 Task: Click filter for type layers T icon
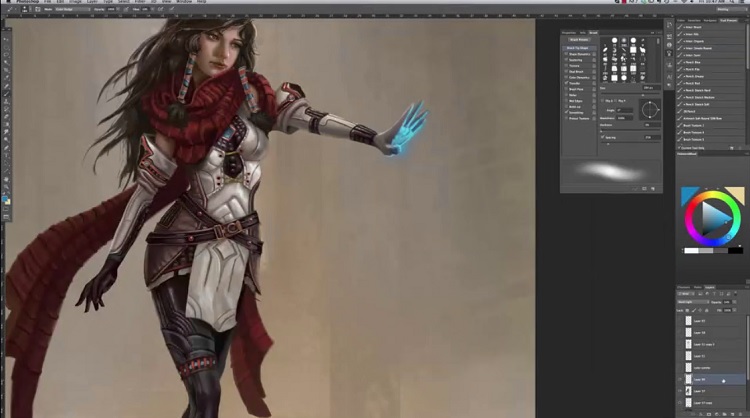(x=714, y=294)
